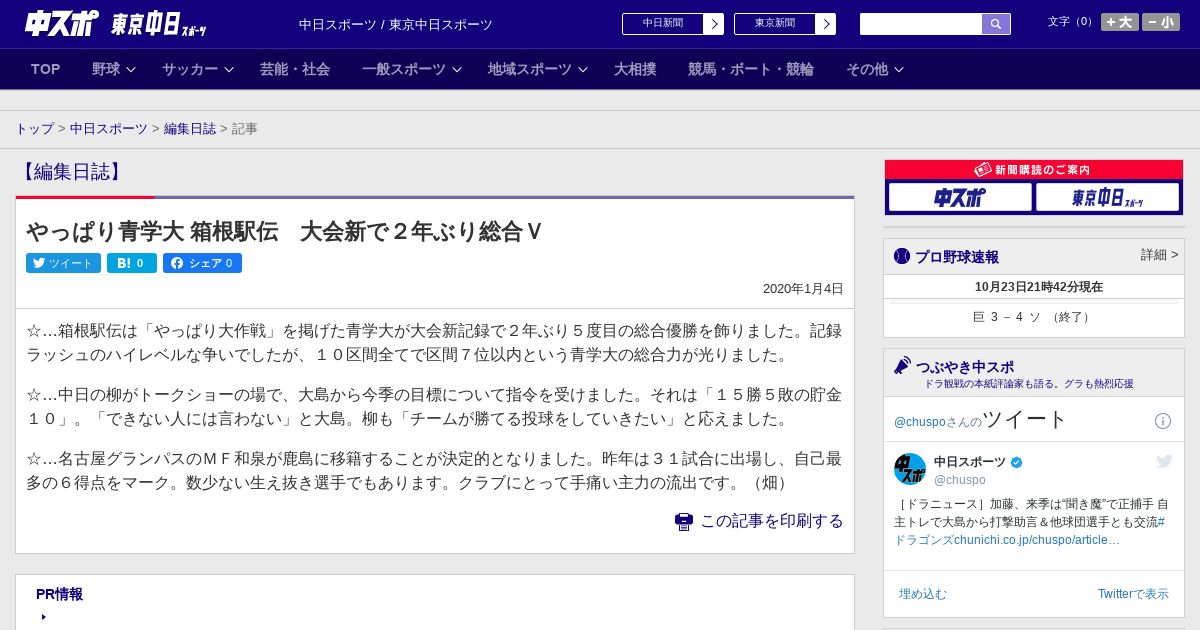Open the その他 menu
This screenshot has height=630, width=1200.
(867, 69)
